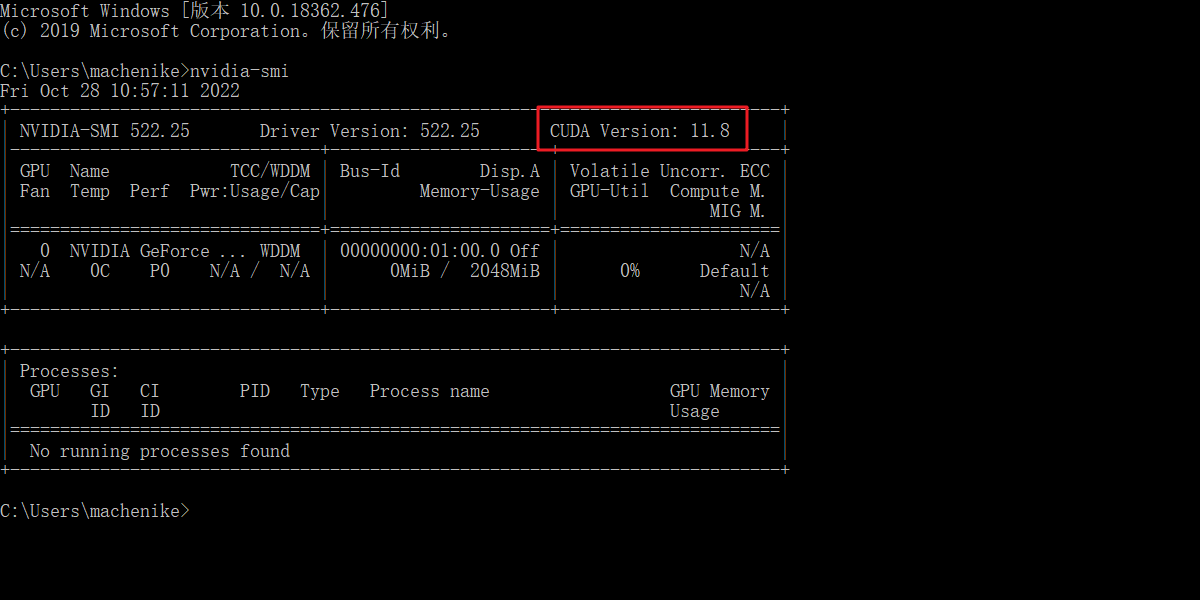Click the bus id 00000000:01:00.0
This screenshot has height=600, width=1200.
click(420, 251)
